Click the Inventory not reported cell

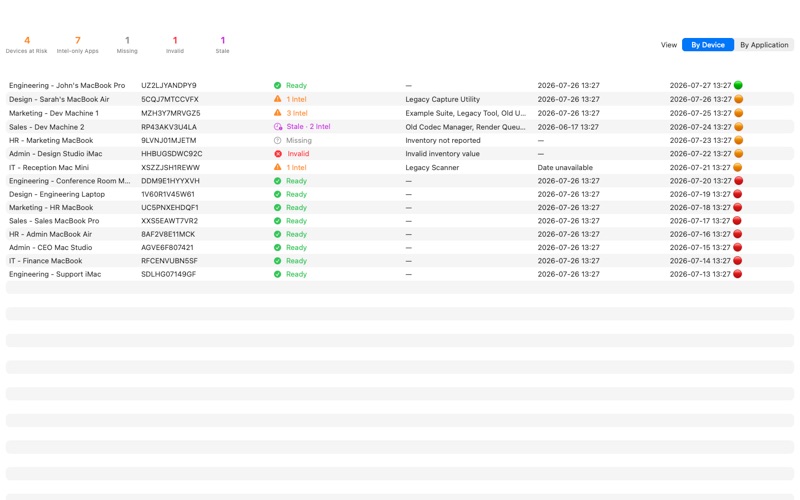(443, 140)
